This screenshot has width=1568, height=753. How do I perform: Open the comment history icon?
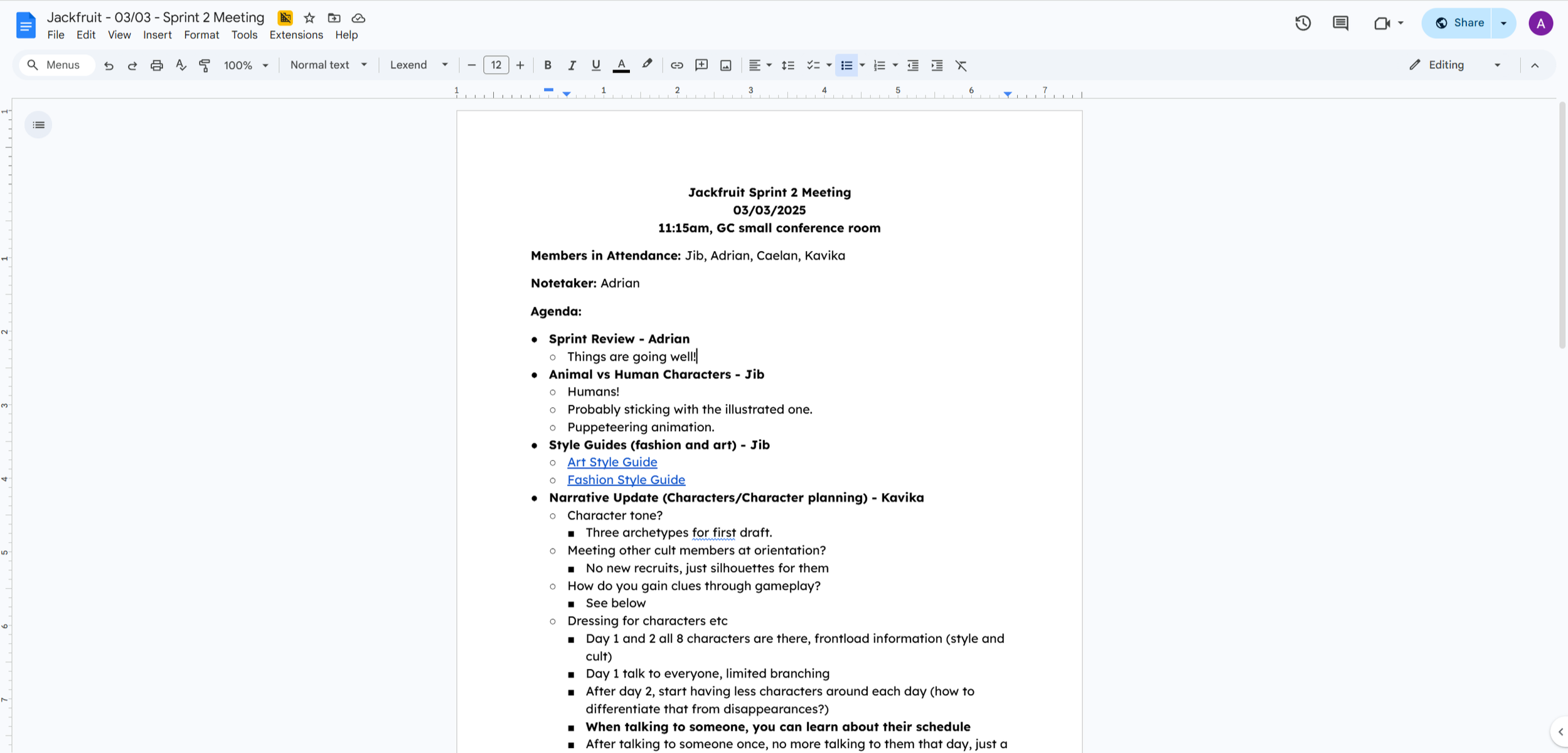tap(1340, 23)
